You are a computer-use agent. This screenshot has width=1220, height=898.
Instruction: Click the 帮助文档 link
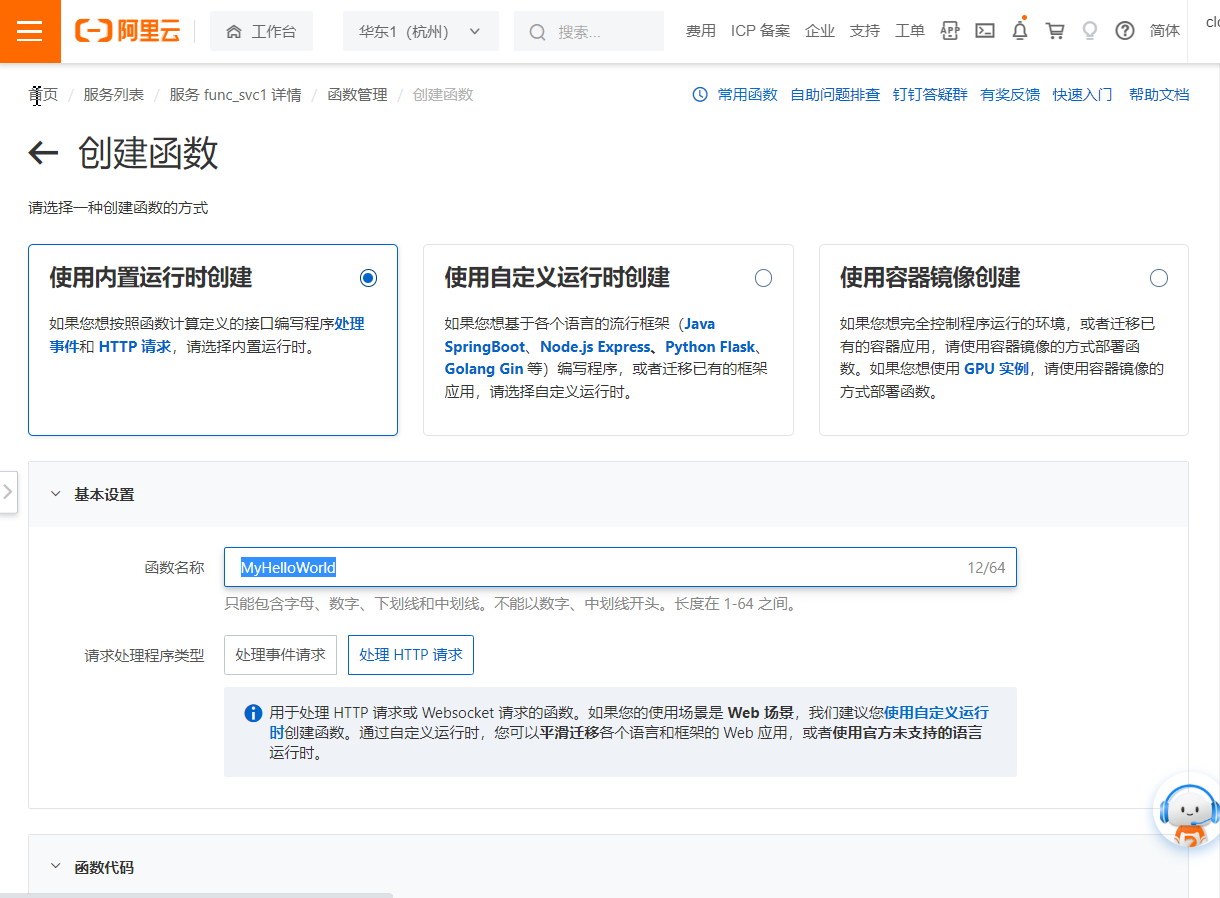pyautogui.click(x=1158, y=94)
